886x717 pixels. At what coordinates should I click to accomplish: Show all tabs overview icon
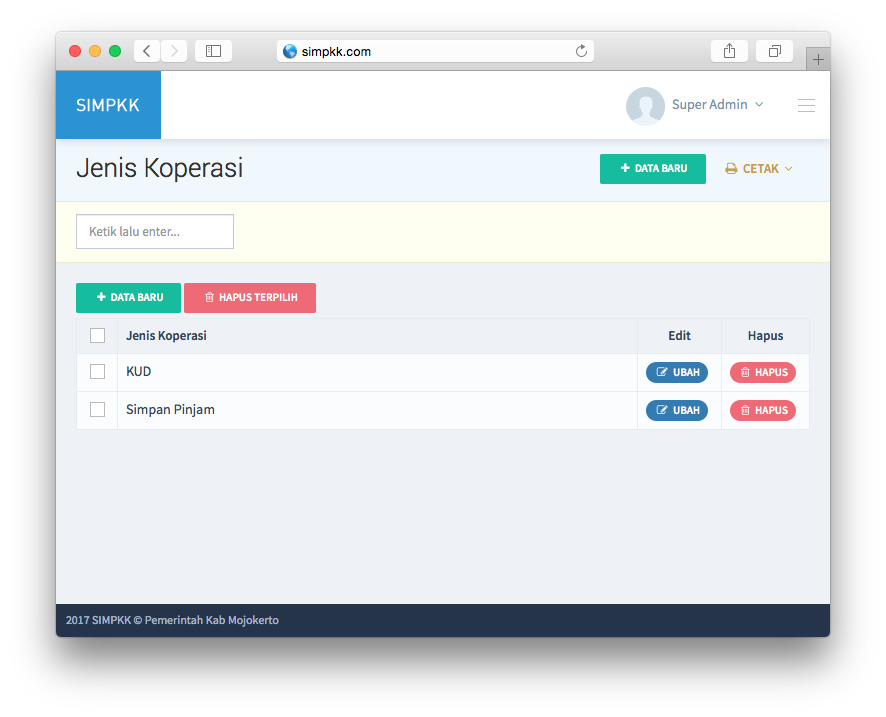[x=774, y=51]
